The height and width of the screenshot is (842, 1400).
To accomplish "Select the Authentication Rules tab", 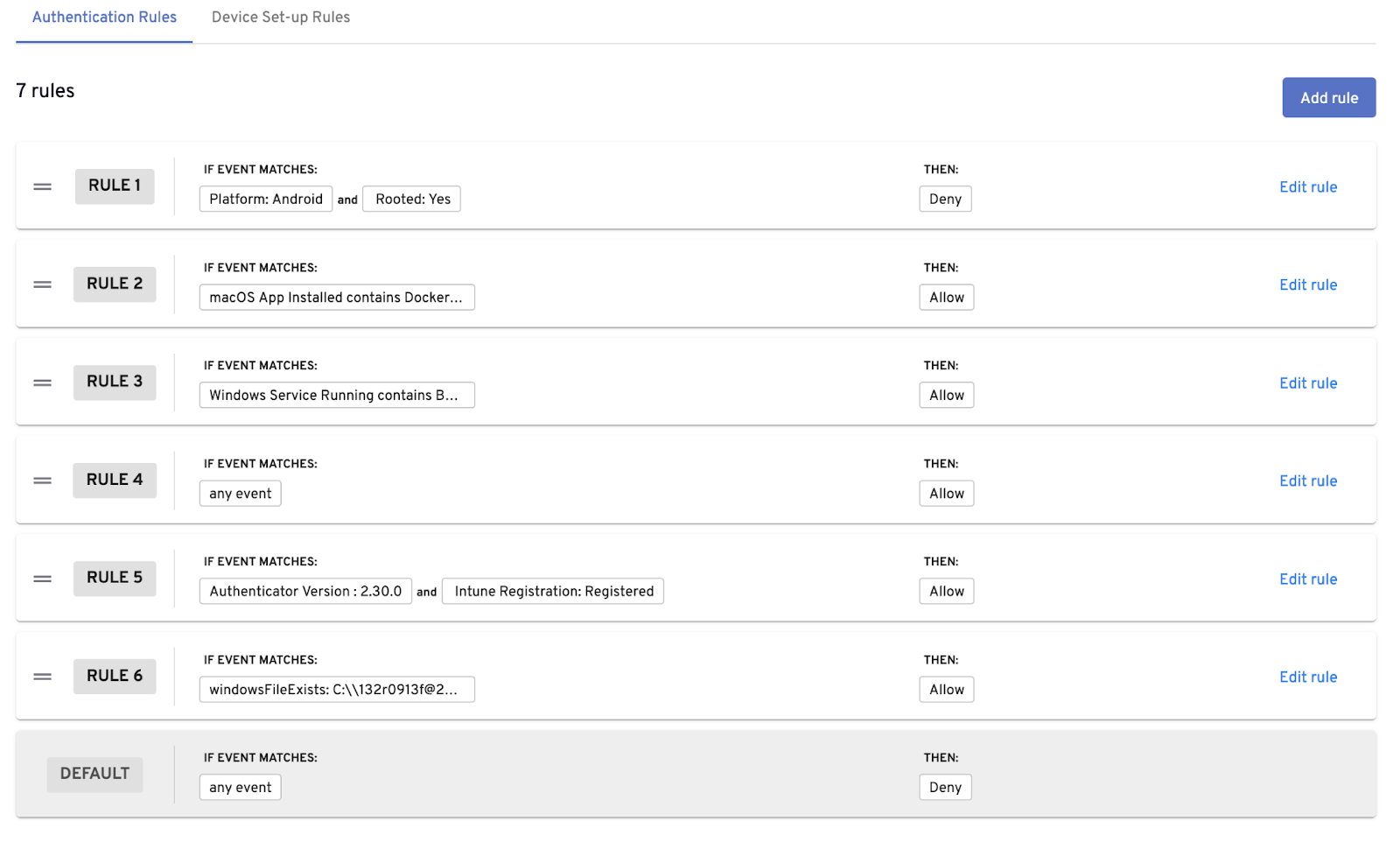I will click(104, 18).
